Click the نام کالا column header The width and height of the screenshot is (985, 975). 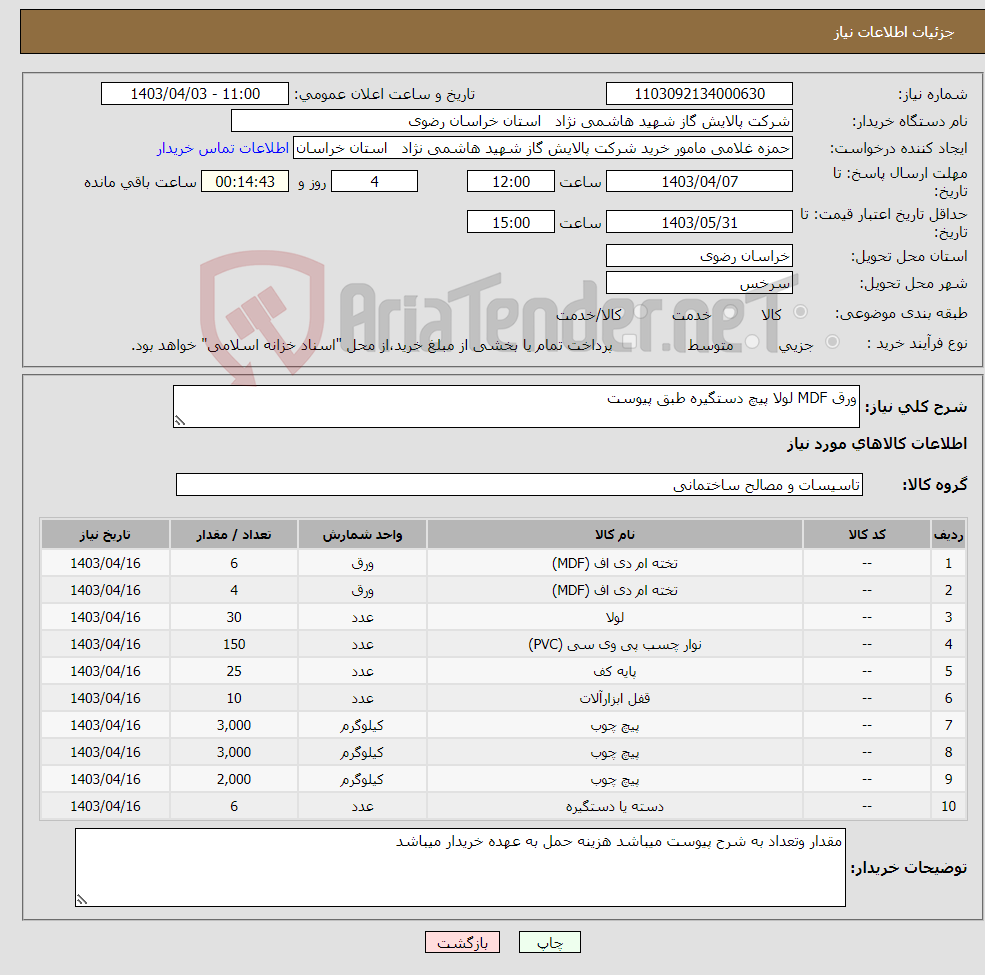point(614,534)
